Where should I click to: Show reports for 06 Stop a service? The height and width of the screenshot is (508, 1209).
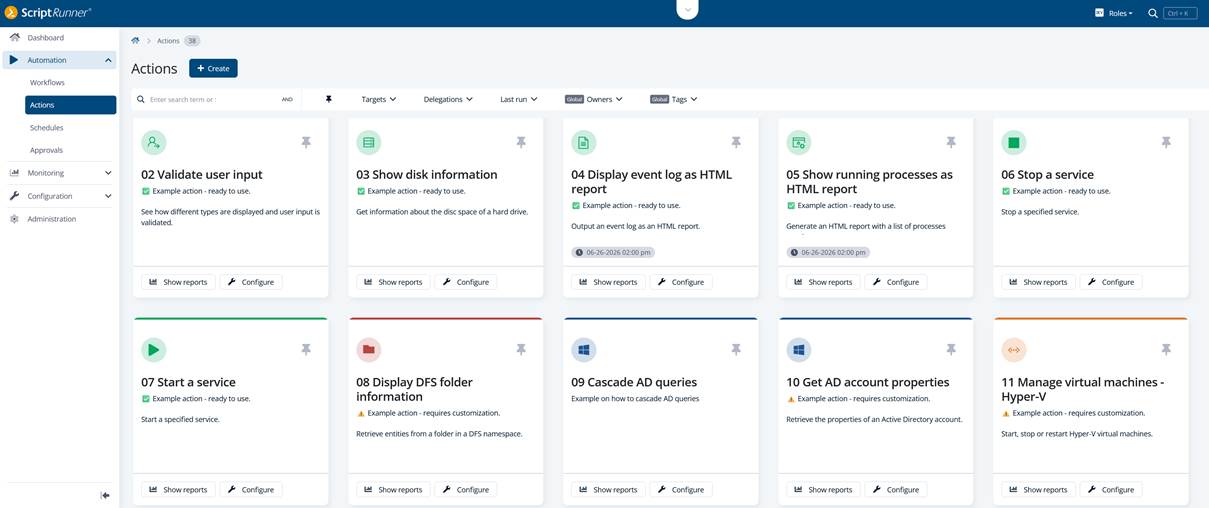click(1038, 282)
